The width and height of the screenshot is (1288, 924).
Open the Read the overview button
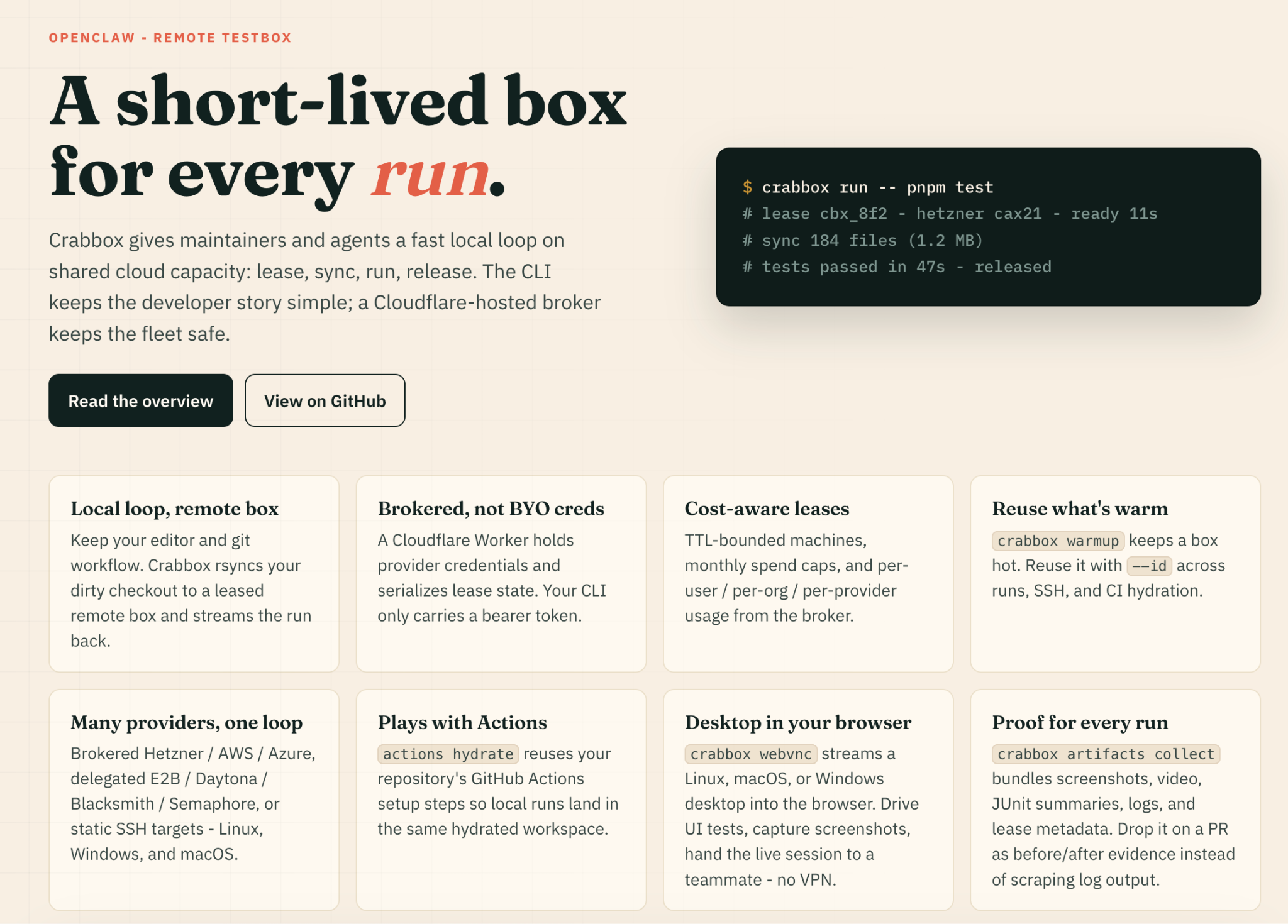(141, 400)
